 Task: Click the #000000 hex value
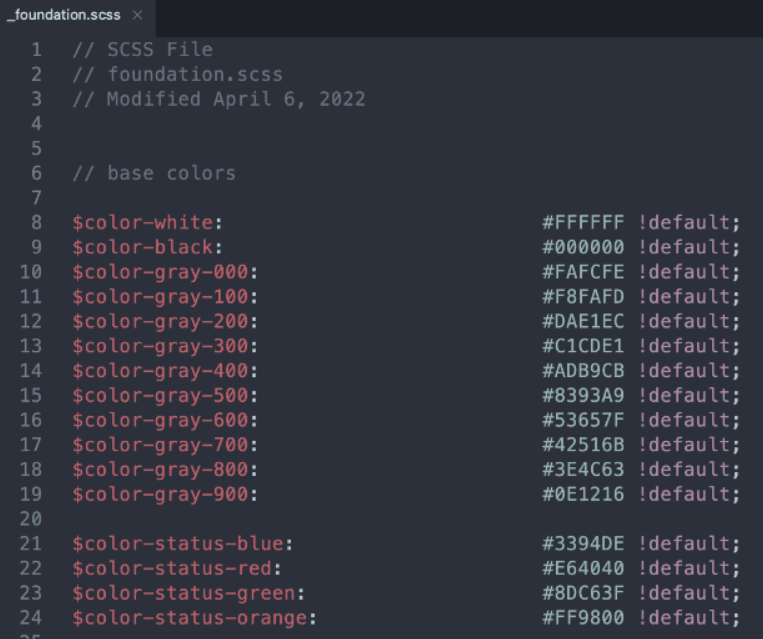tap(583, 247)
